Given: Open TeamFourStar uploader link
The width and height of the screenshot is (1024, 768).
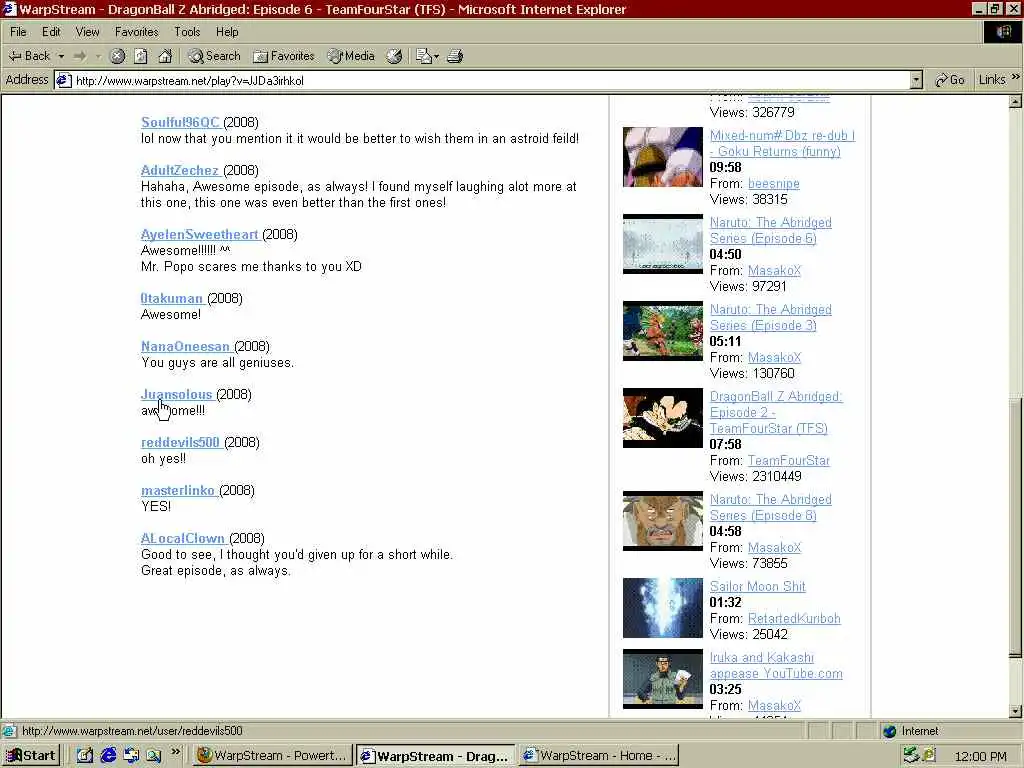Looking at the screenshot, I should [788, 460].
